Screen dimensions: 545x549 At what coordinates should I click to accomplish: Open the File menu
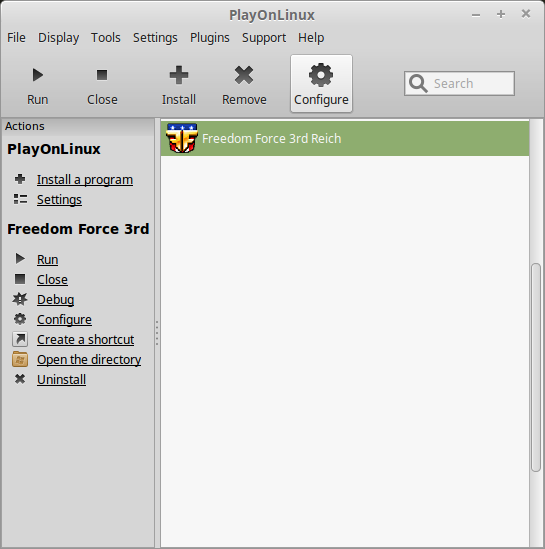point(16,37)
